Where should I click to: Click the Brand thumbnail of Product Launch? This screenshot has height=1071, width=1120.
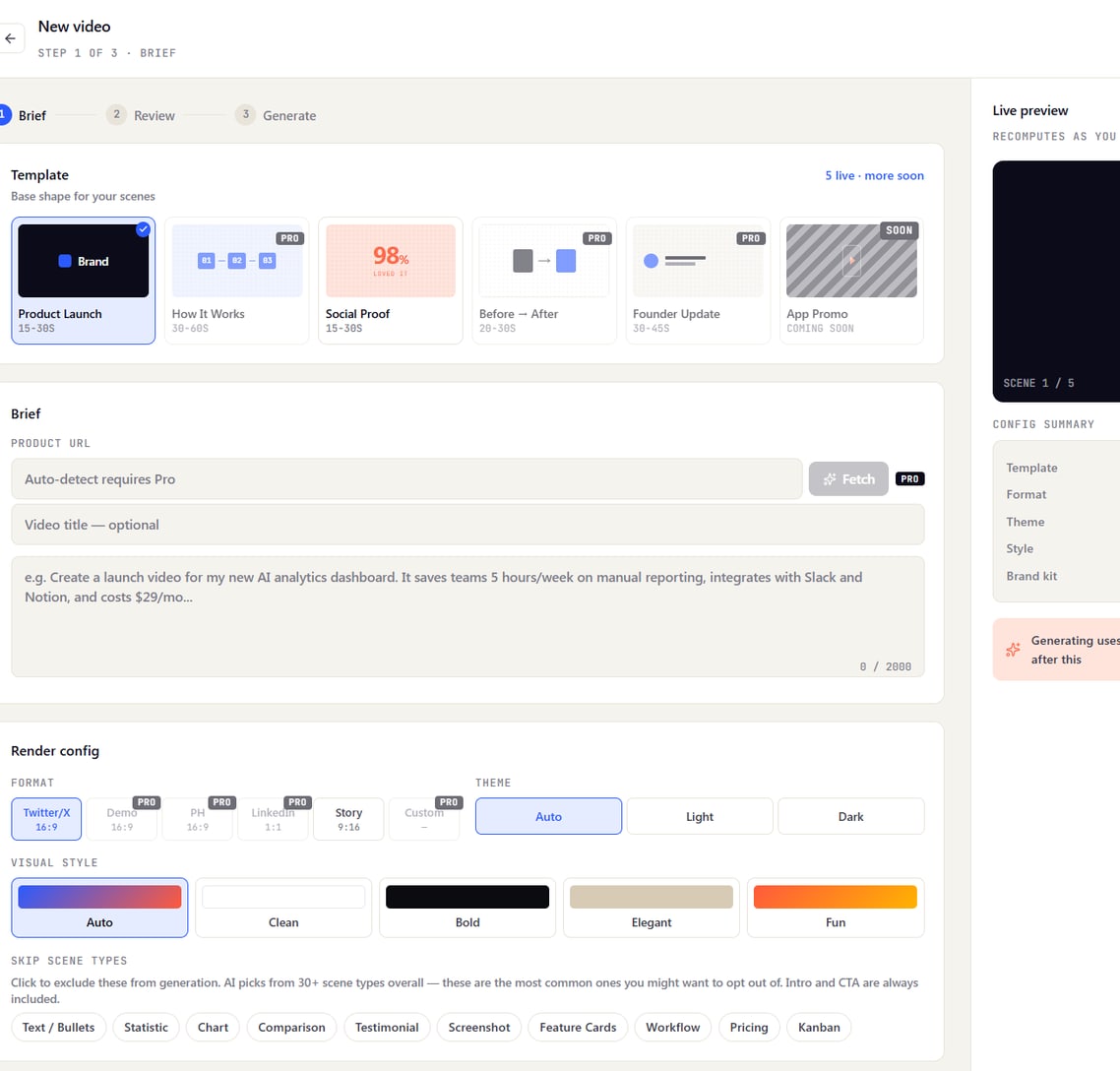(x=84, y=261)
